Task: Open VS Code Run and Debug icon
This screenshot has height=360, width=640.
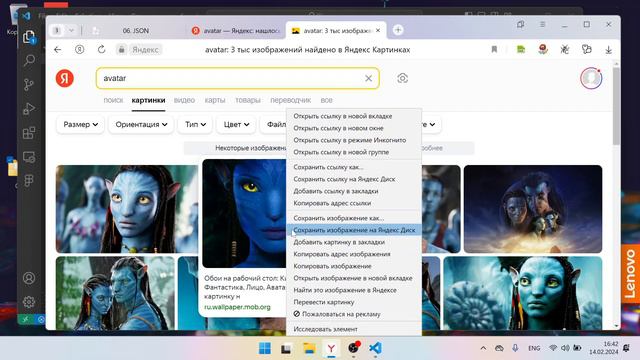Action: pos(29,109)
